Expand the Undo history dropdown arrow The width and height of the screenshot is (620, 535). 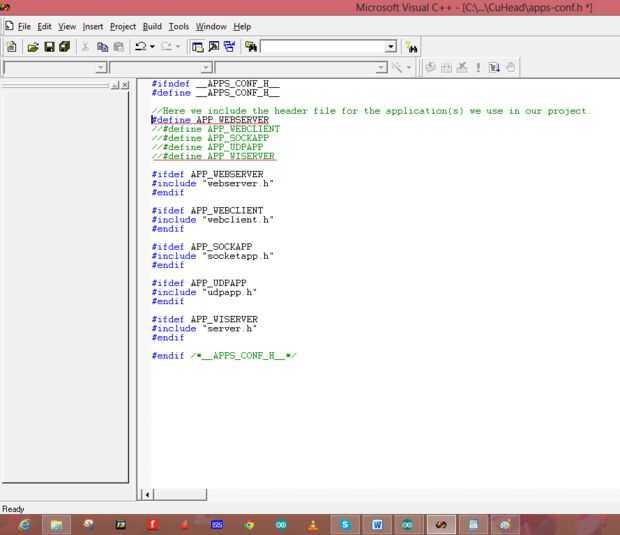[x=153, y=47]
